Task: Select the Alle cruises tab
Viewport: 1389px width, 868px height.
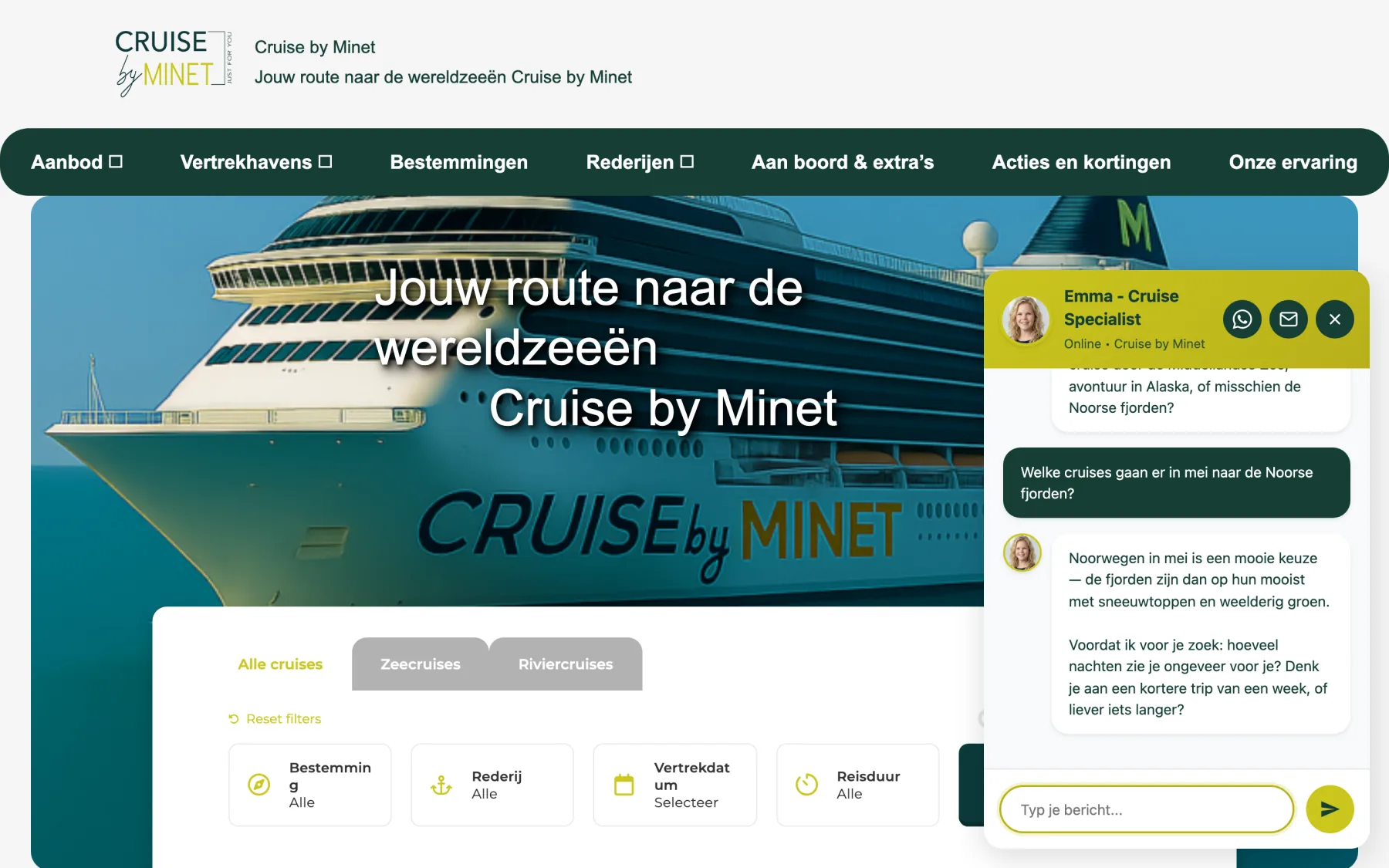Action: (x=280, y=664)
